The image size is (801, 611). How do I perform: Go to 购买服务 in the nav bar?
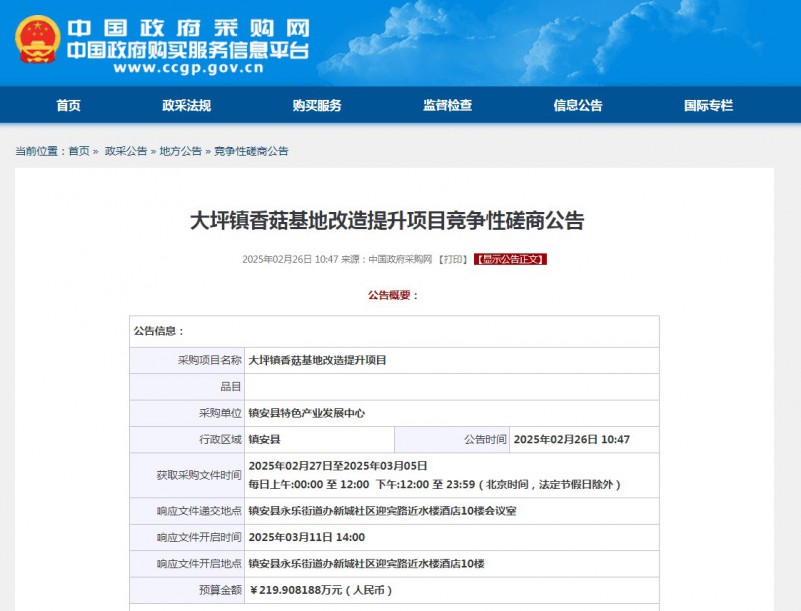point(317,106)
